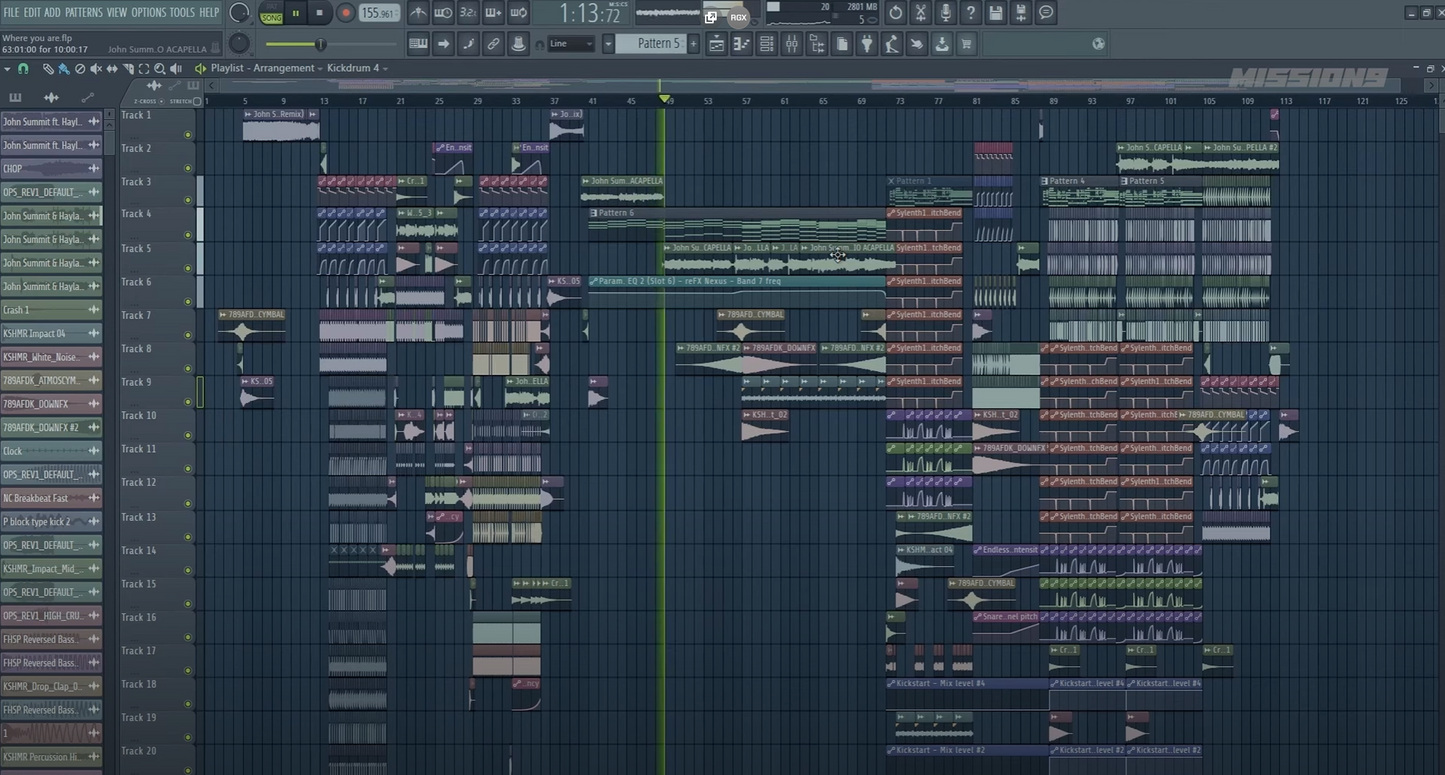Click the Undo icon in the top toolbar
The height and width of the screenshot is (775, 1445).
(897, 12)
